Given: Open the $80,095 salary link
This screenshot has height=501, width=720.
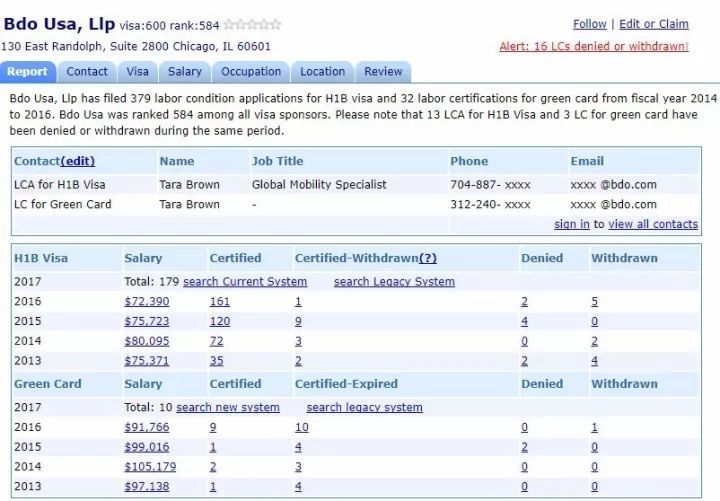Looking at the screenshot, I should click(146, 341).
